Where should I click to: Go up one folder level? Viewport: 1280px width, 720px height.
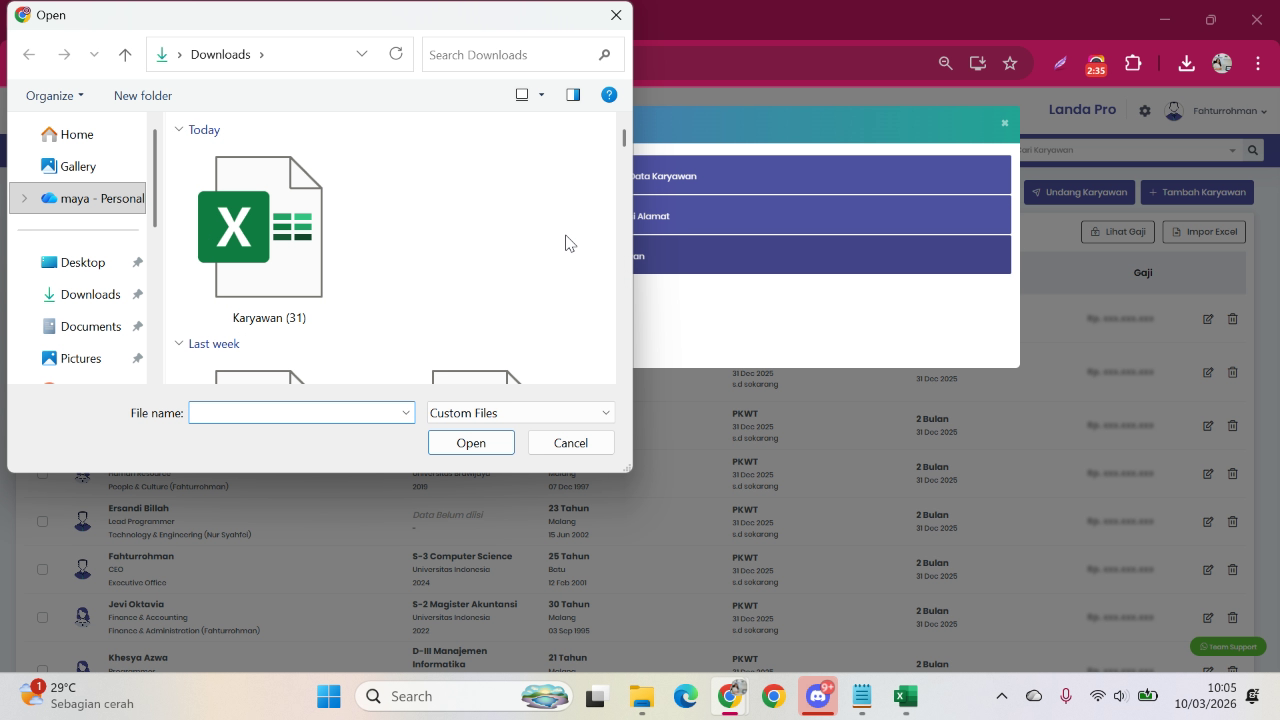point(125,55)
